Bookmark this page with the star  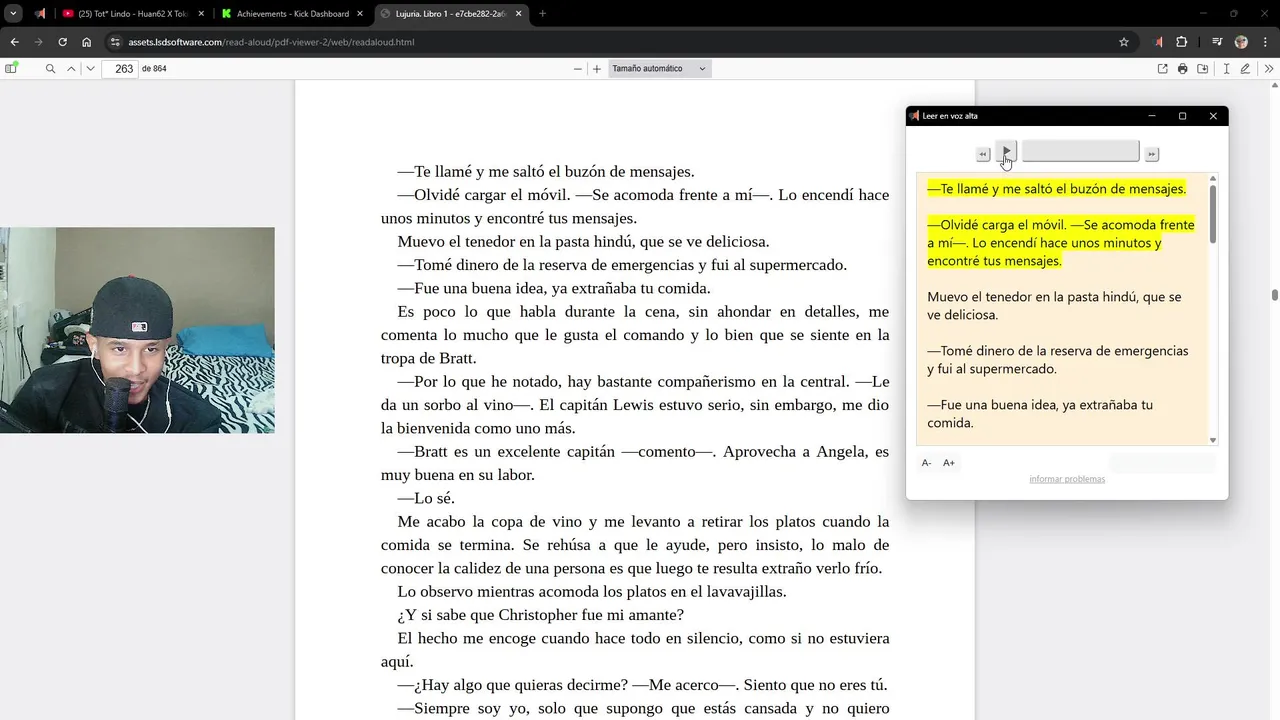1124,42
